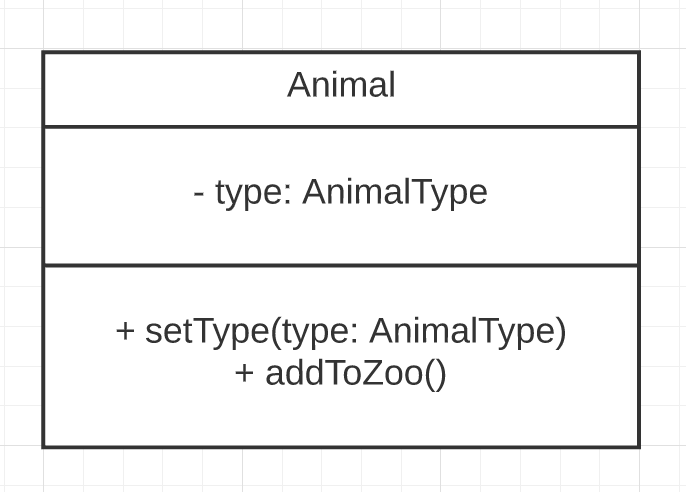Click blank space below type attribute
Screen dimensions: 686x492
click(x=341, y=236)
